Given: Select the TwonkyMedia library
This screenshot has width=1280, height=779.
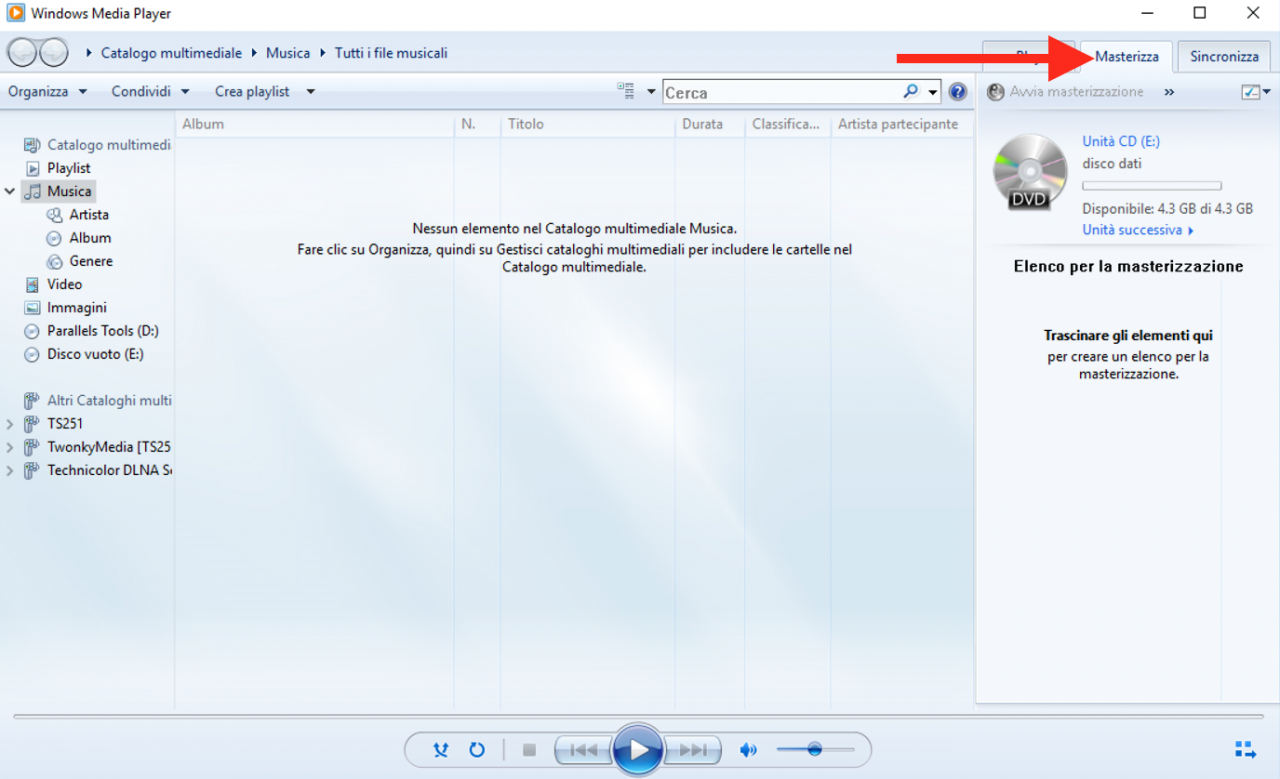Looking at the screenshot, I should pos(97,447).
